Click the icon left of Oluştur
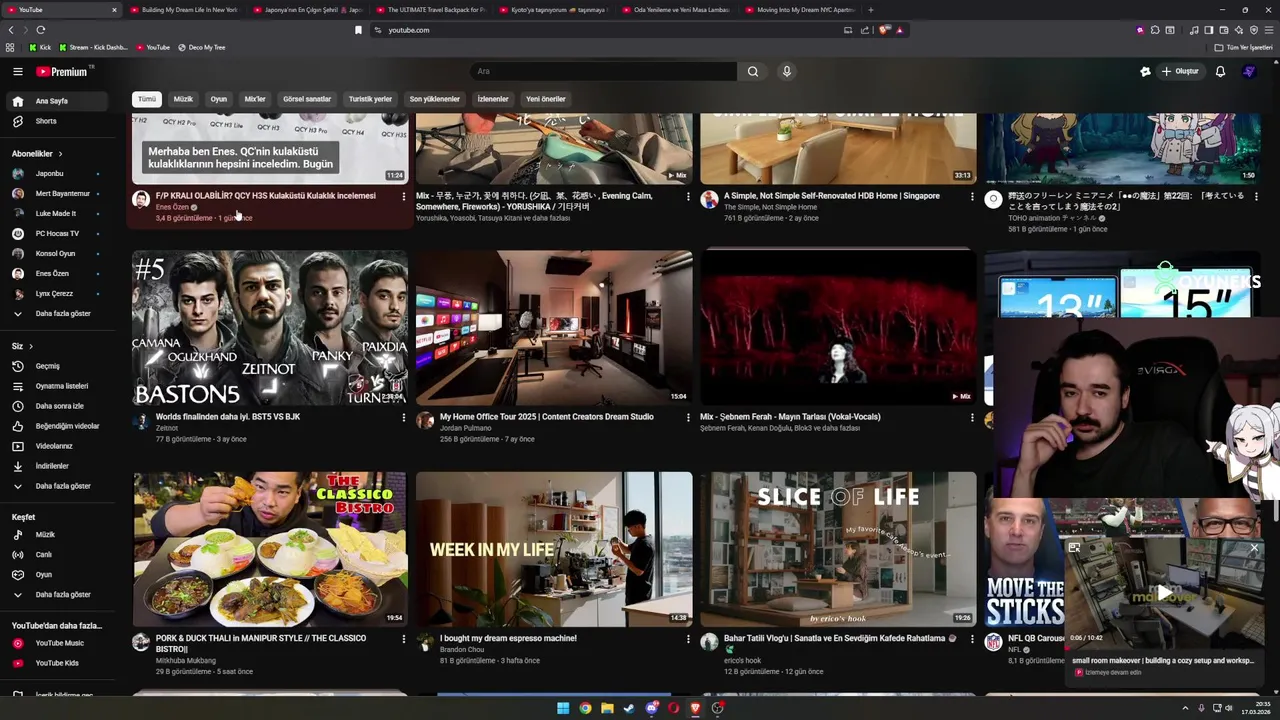1280x720 pixels. pyautogui.click(x=1145, y=71)
